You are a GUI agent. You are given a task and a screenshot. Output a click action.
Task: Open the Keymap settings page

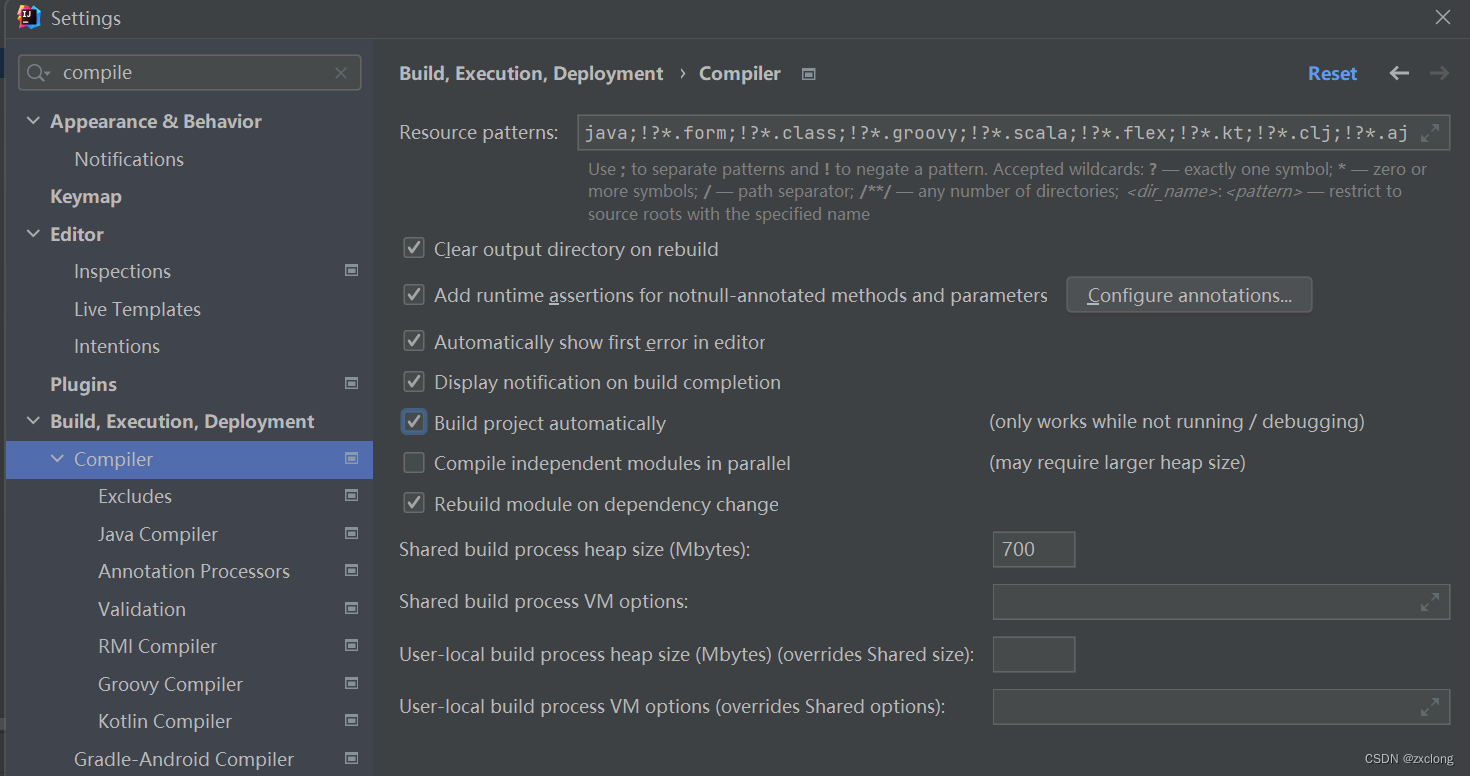click(x=86, y=197)
